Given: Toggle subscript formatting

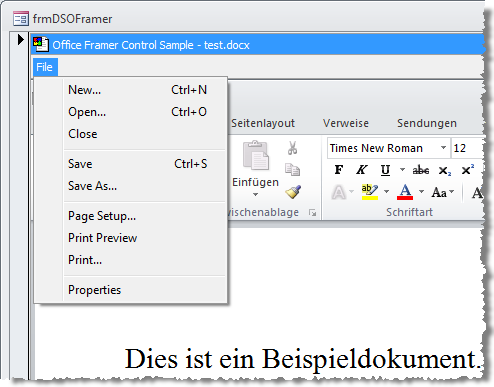Looking at the screenshot, I should (445, 171).
